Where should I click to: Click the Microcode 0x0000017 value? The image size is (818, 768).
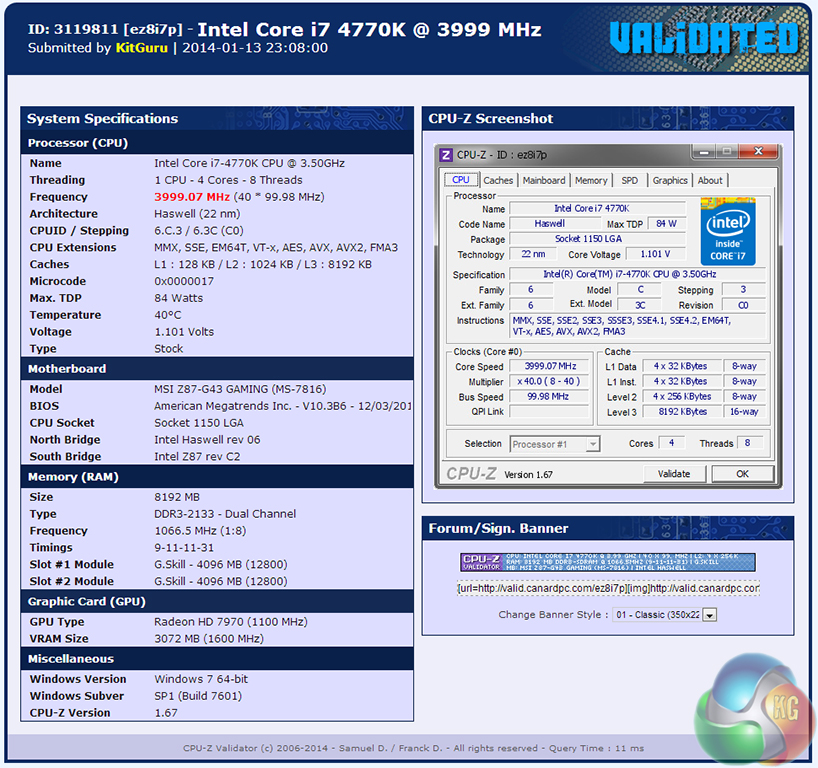click(x=184, y=281)
